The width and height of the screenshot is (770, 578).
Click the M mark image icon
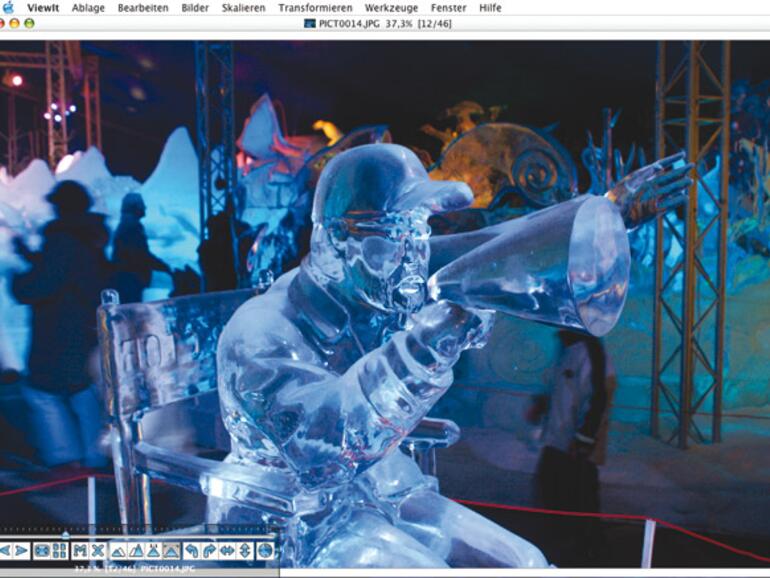point(80,550)
